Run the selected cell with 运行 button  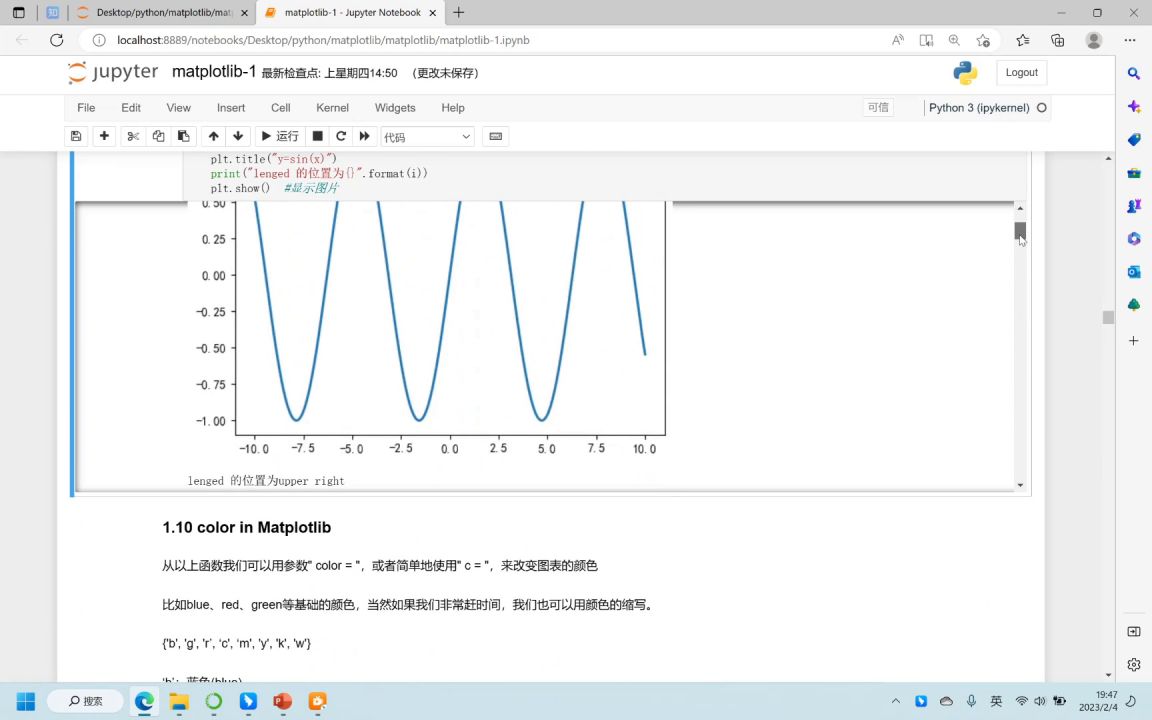pos(279,136)
